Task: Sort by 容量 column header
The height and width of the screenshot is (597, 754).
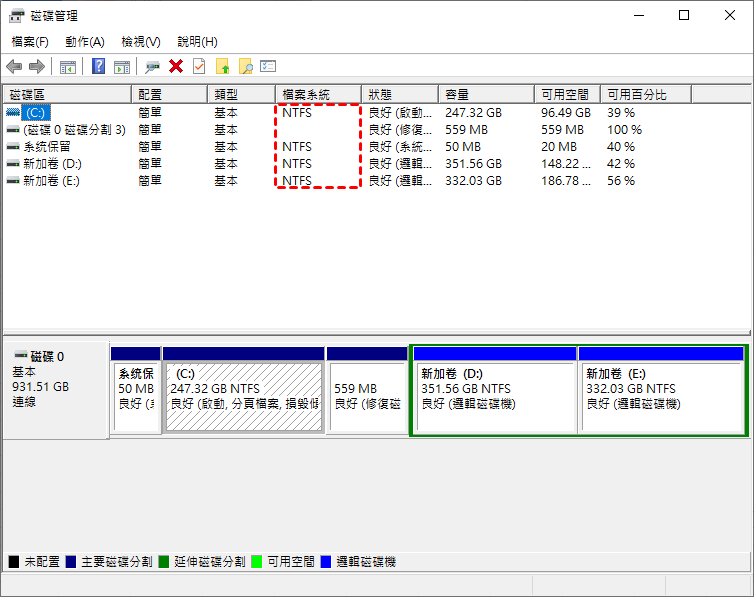Action: pyautogui.click(x=487, y=94)
